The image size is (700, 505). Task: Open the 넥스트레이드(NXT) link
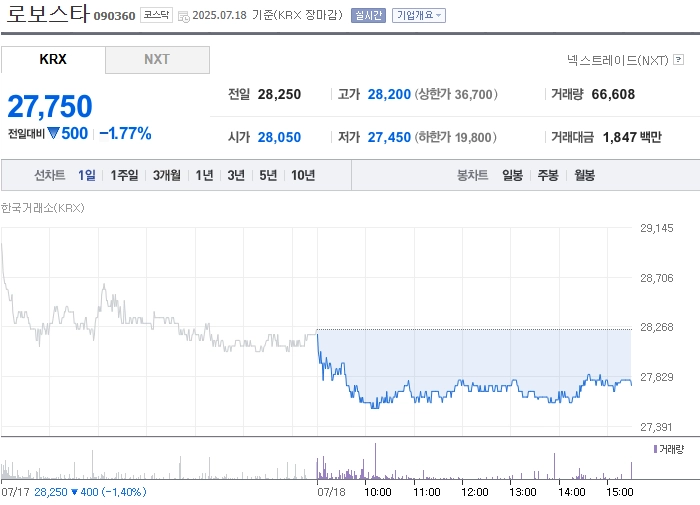[x=618, y=60]
